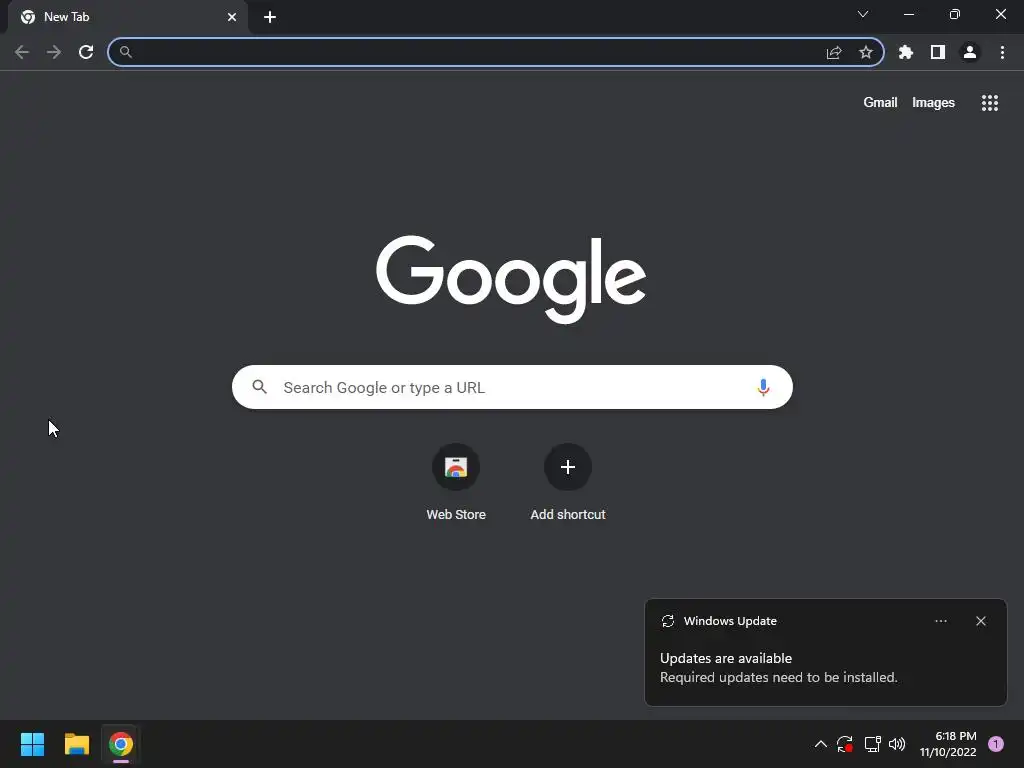The image size is (1024, 768).
Task: Dismiss the Windows Update notification
Action: coord(981,621)
